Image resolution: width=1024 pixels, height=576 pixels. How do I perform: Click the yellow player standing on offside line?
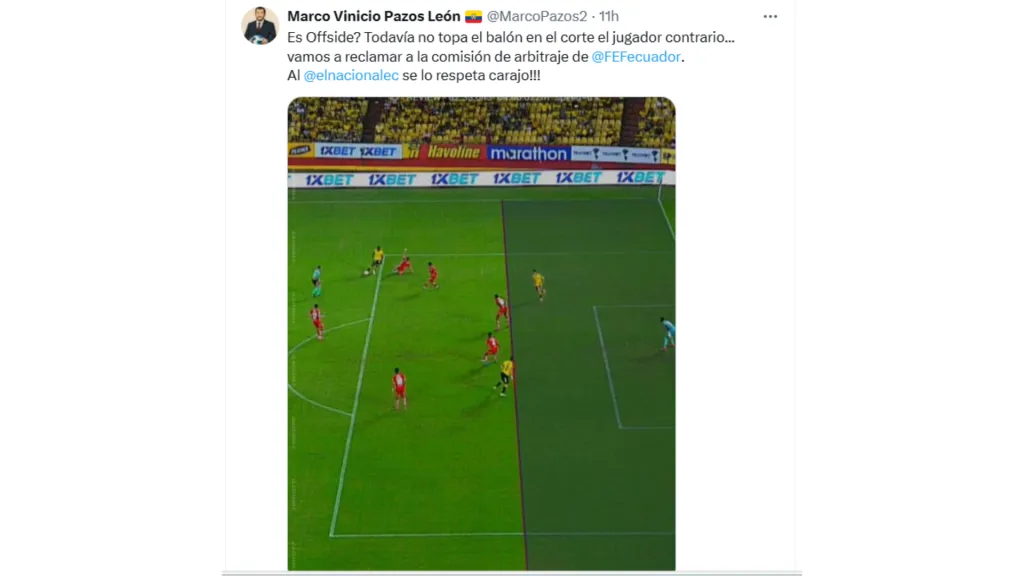(505, 377)
